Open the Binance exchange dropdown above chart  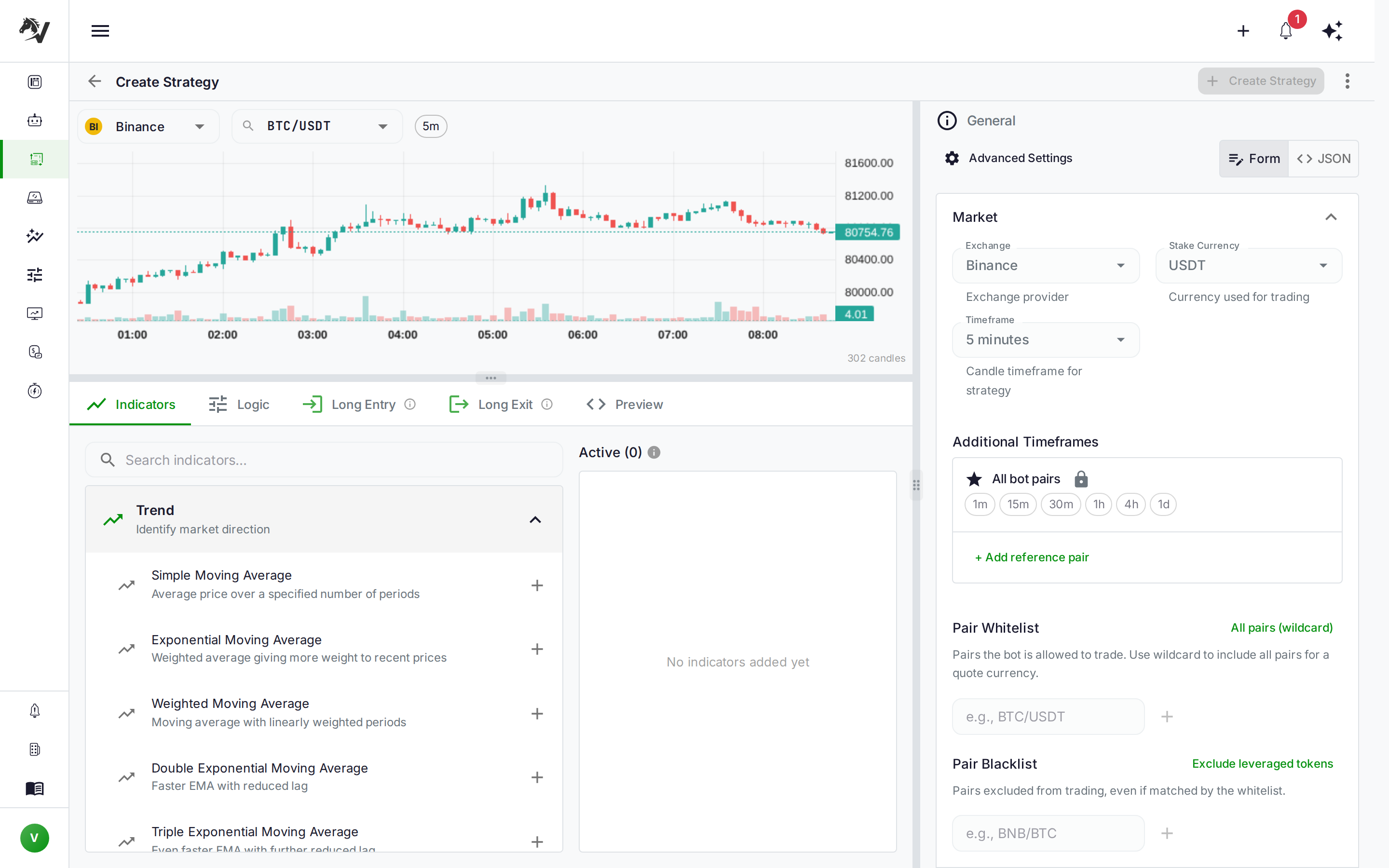[x=149, y=126]
